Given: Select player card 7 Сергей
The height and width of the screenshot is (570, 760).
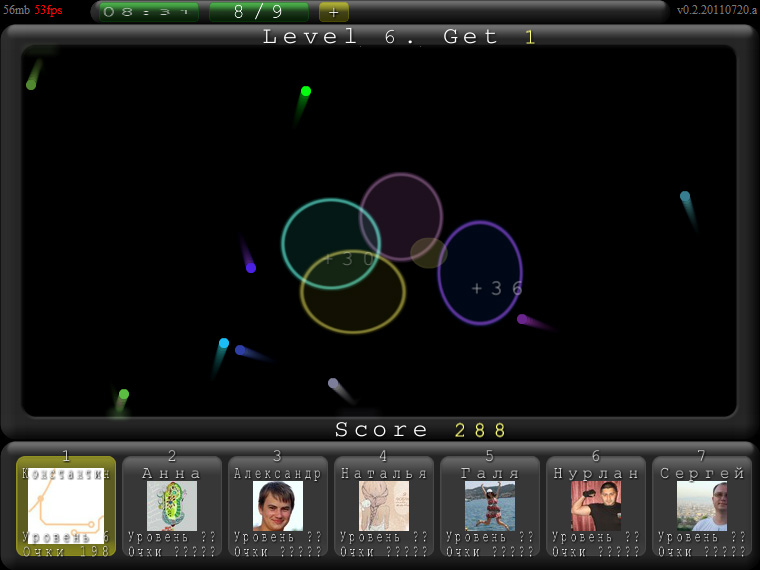Looking at the screenshot, I should pyautogui.click(x=702, y=507).
